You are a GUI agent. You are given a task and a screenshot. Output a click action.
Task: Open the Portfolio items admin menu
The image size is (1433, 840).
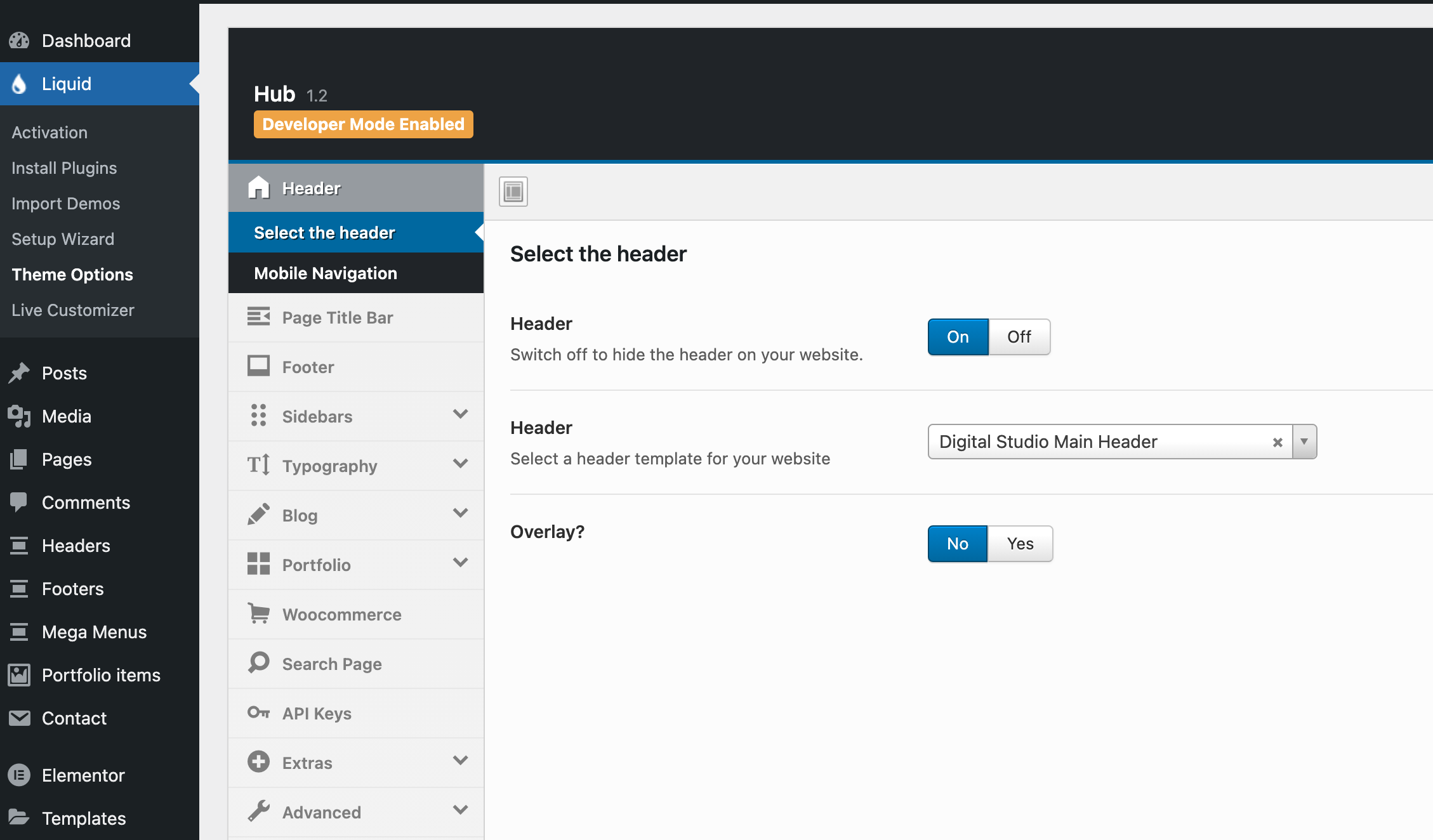point(100,675)
